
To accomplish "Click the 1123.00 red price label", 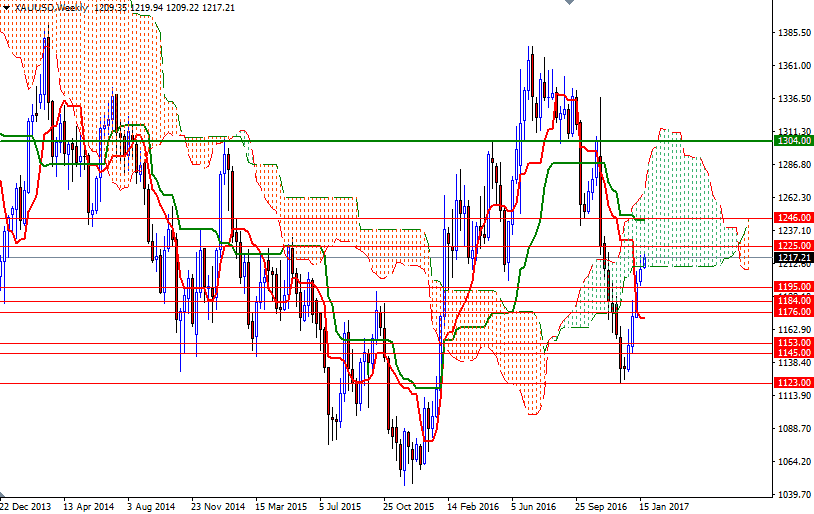I will tap(792, 383).
